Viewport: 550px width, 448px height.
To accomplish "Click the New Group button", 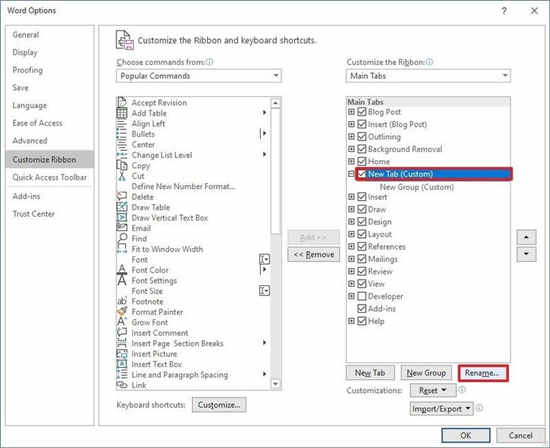I will point(426,373).
